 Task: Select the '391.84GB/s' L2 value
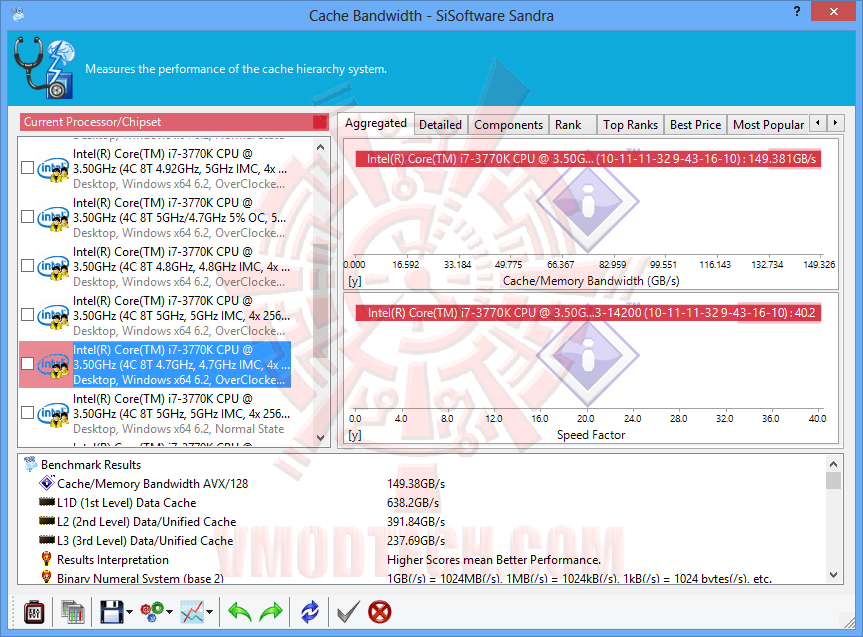coord(416,521)
